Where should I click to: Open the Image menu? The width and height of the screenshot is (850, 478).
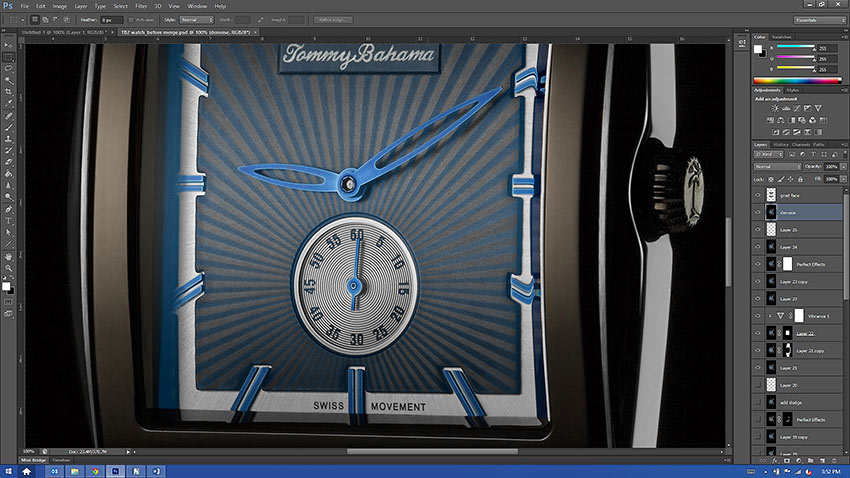click(60, 6)
